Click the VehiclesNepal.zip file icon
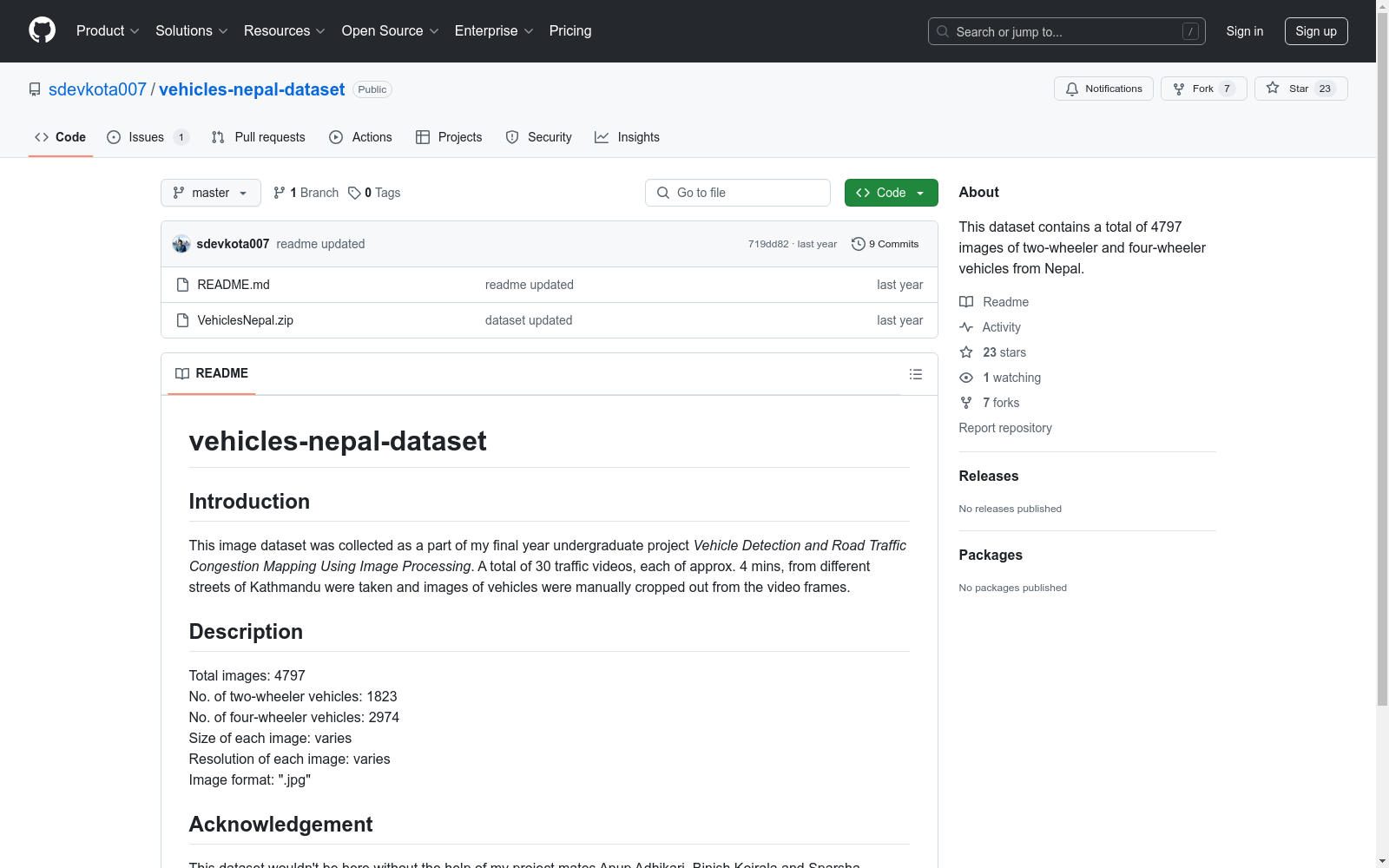The width and height of the screenshot is (1389, 868). (182, 320)
